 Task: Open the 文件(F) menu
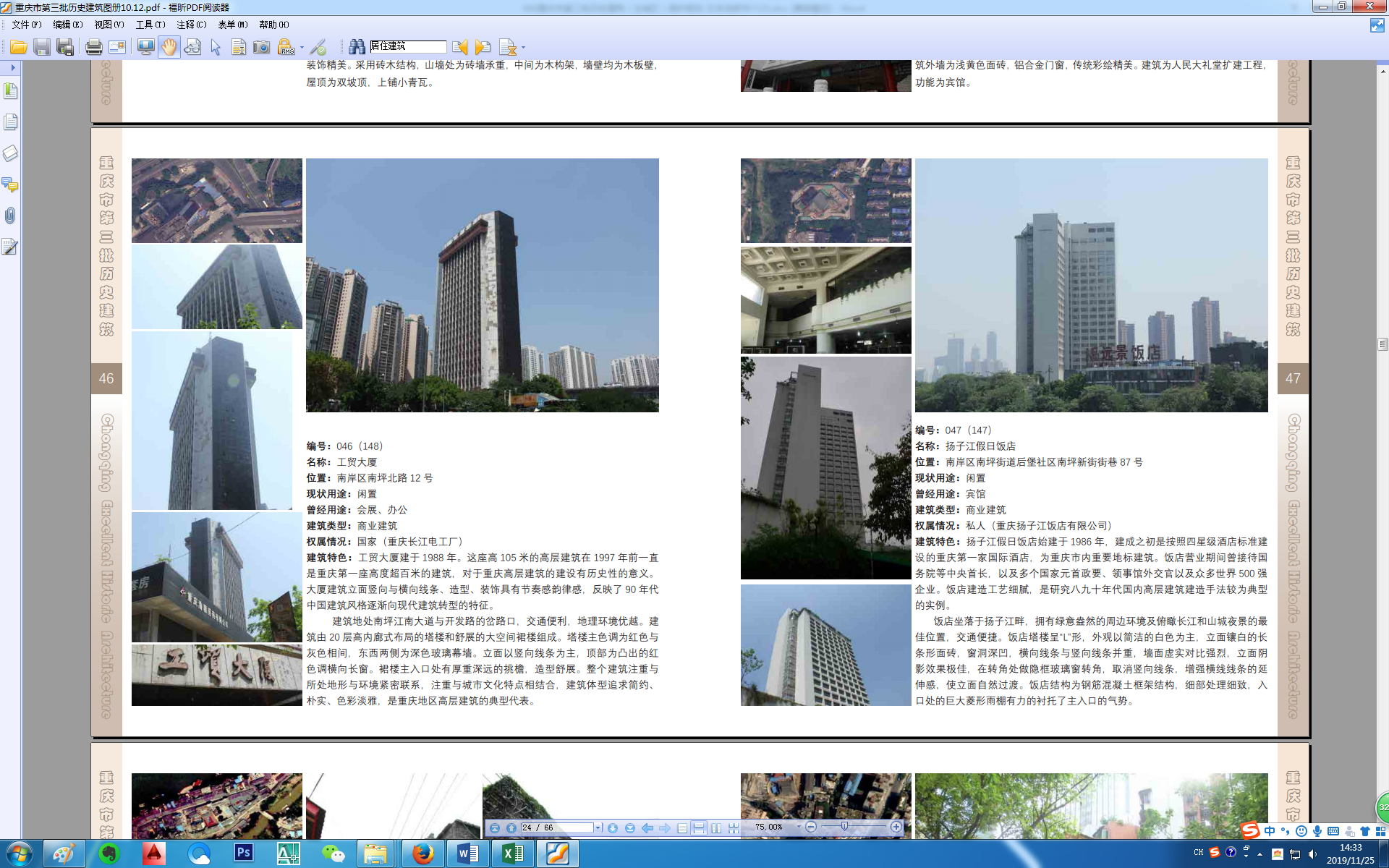[26, 25]
